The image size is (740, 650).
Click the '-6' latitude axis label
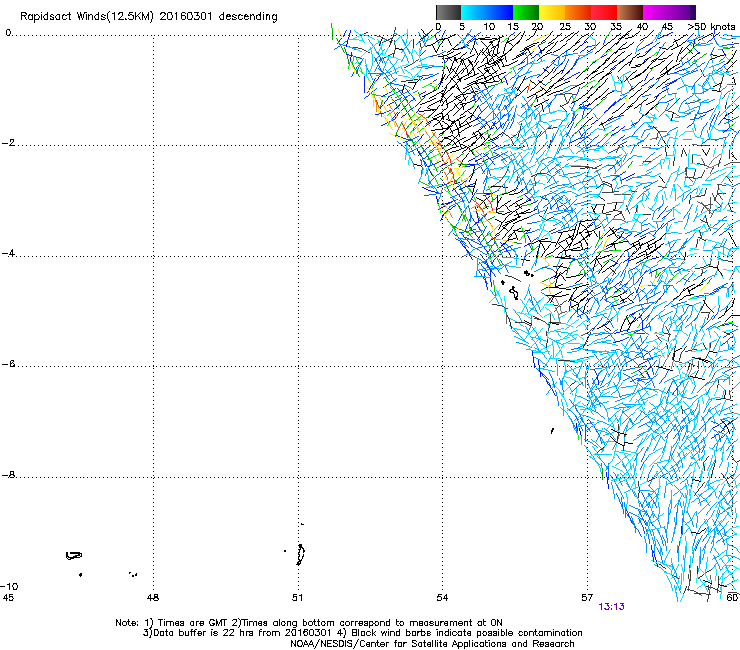[8, 364]
